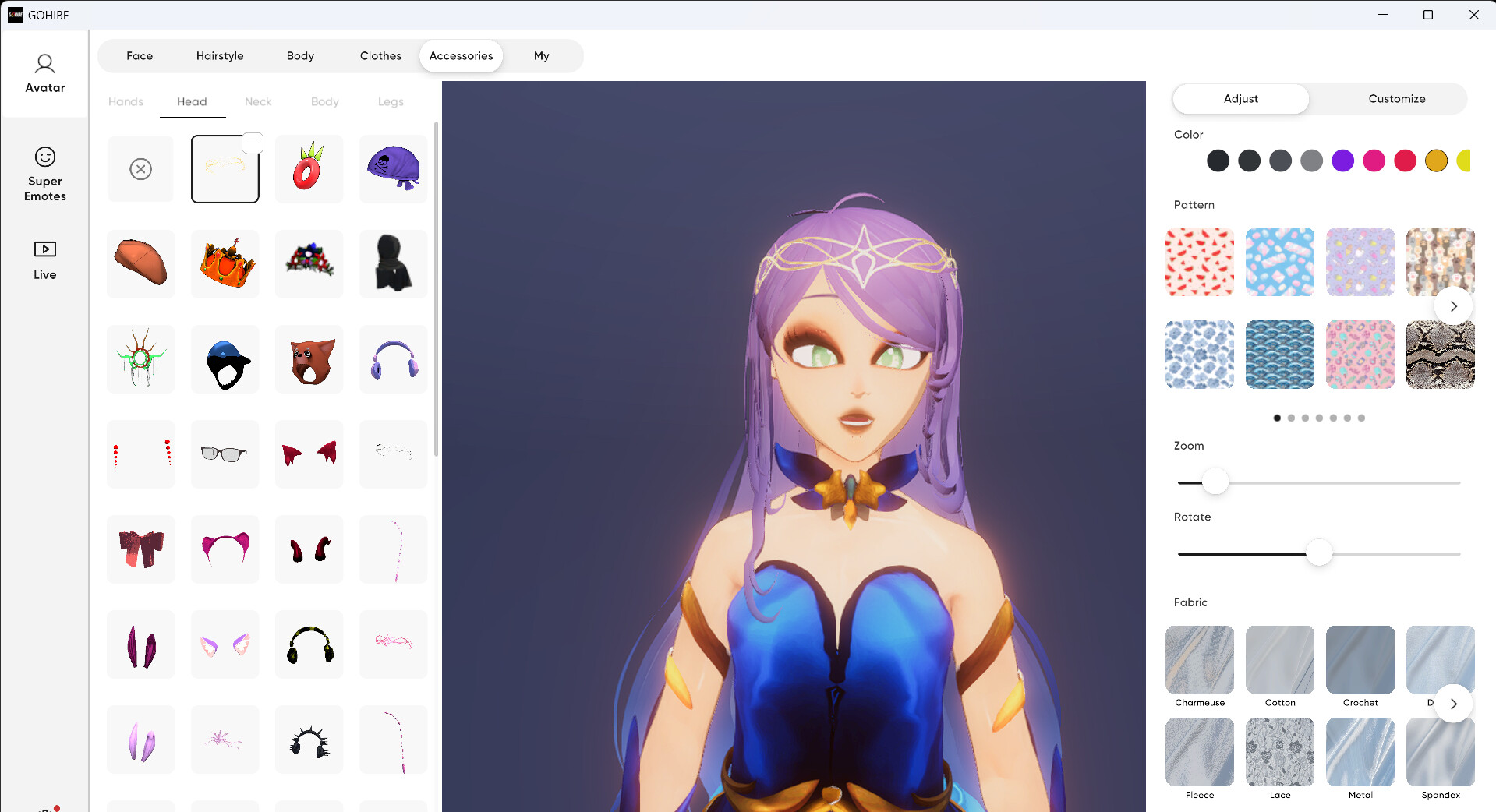This screenshot has height=812, width=1496.
Task: Apply the blue floral pattern
Action: [x=1200, y=355]
